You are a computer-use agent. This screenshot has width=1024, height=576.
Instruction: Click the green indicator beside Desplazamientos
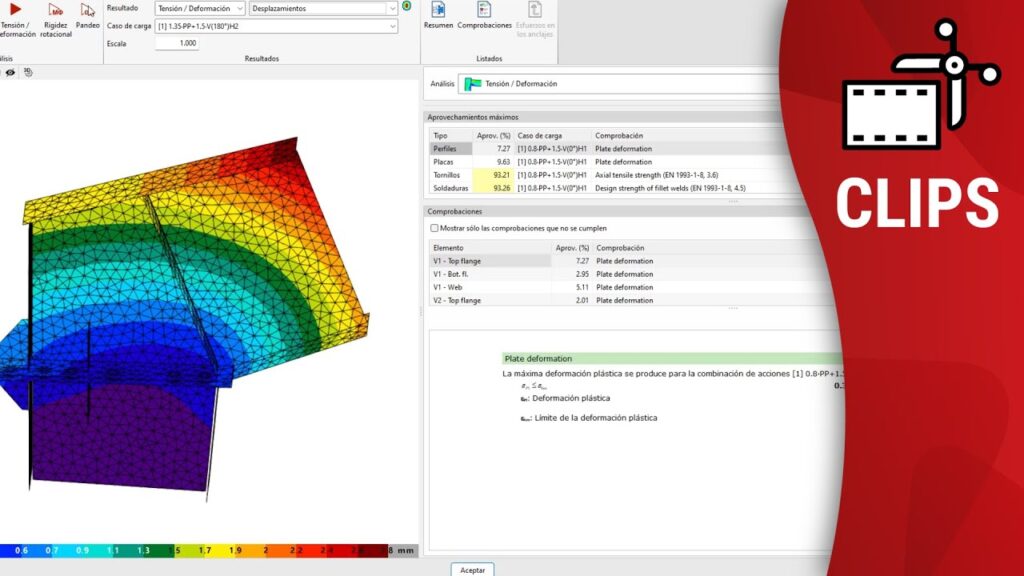pyautogui.click(x=406, y=6)
